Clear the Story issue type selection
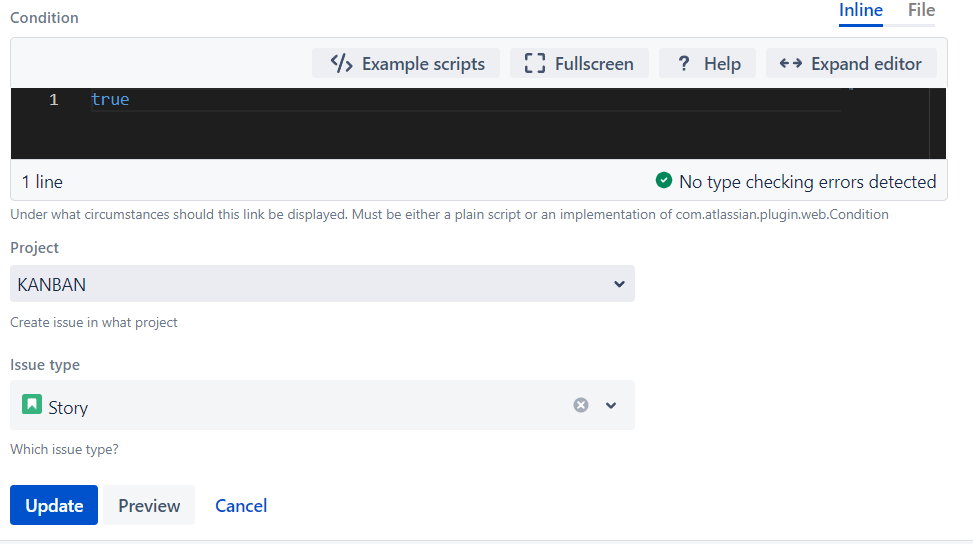This screenshot has height=544, width=973. (581, 405)
